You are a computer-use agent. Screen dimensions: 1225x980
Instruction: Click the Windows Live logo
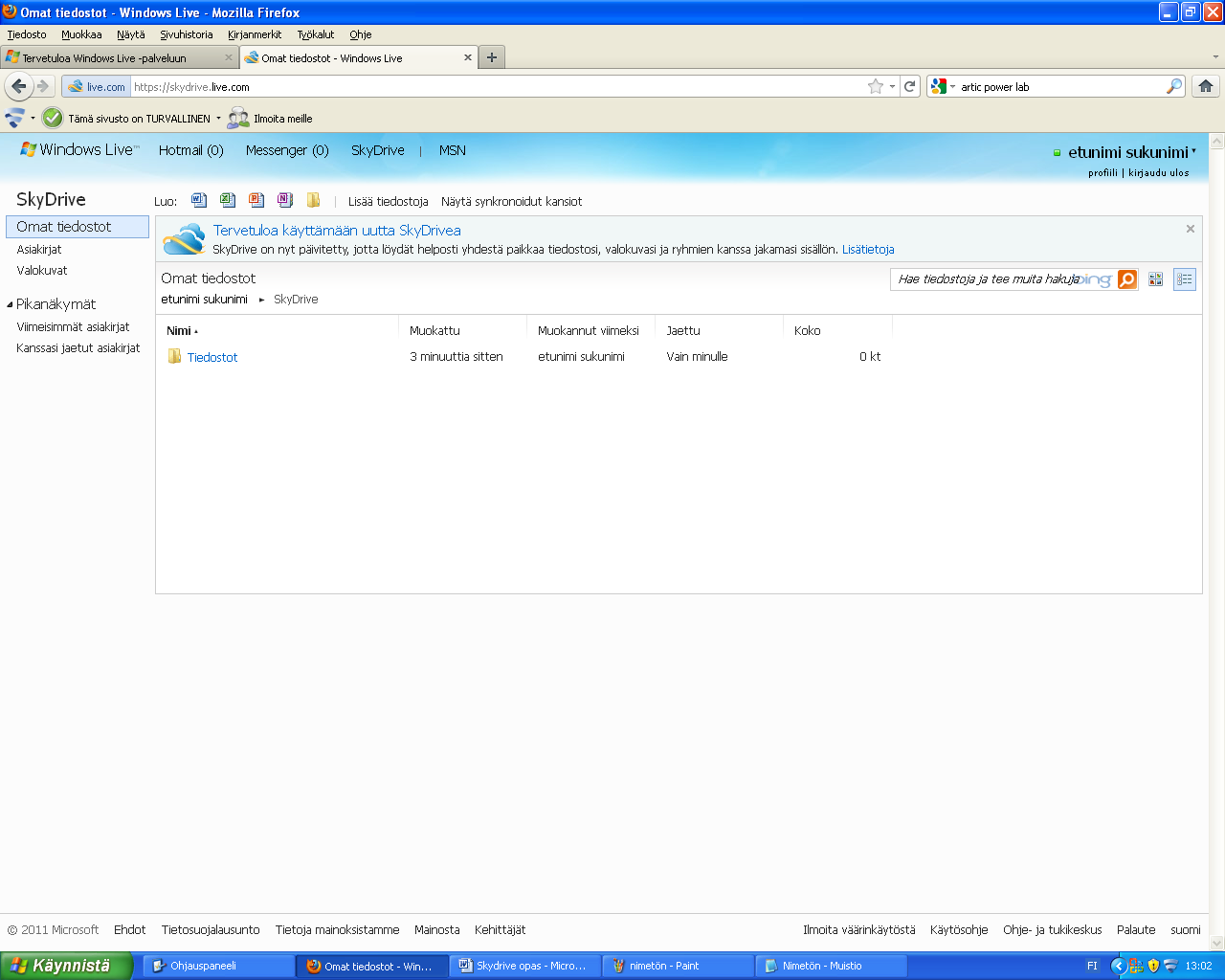(x=79, y=150)
